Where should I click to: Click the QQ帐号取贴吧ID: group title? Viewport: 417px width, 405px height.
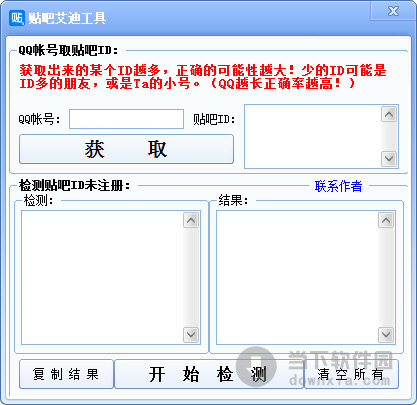click(68, 50)
